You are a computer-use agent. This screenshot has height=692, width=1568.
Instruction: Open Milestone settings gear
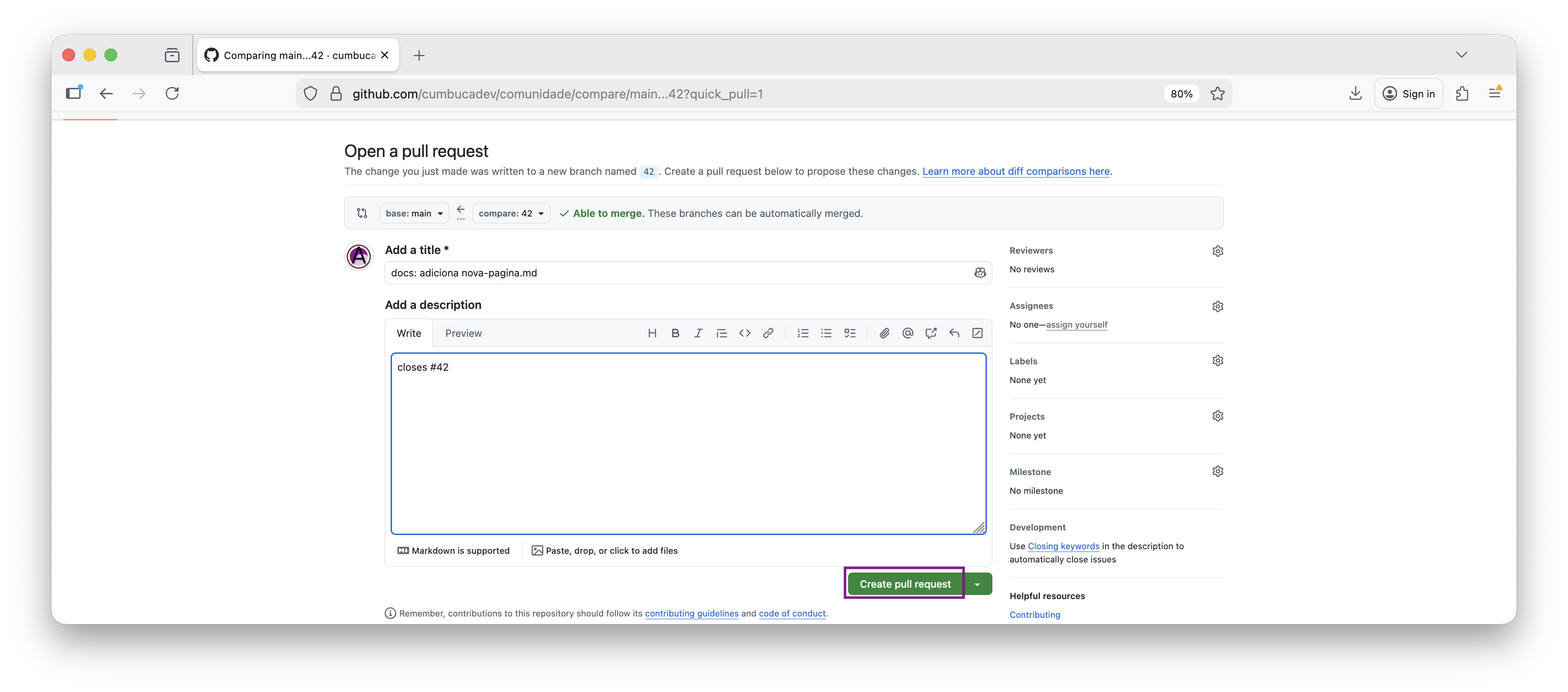coord(1217,471)
